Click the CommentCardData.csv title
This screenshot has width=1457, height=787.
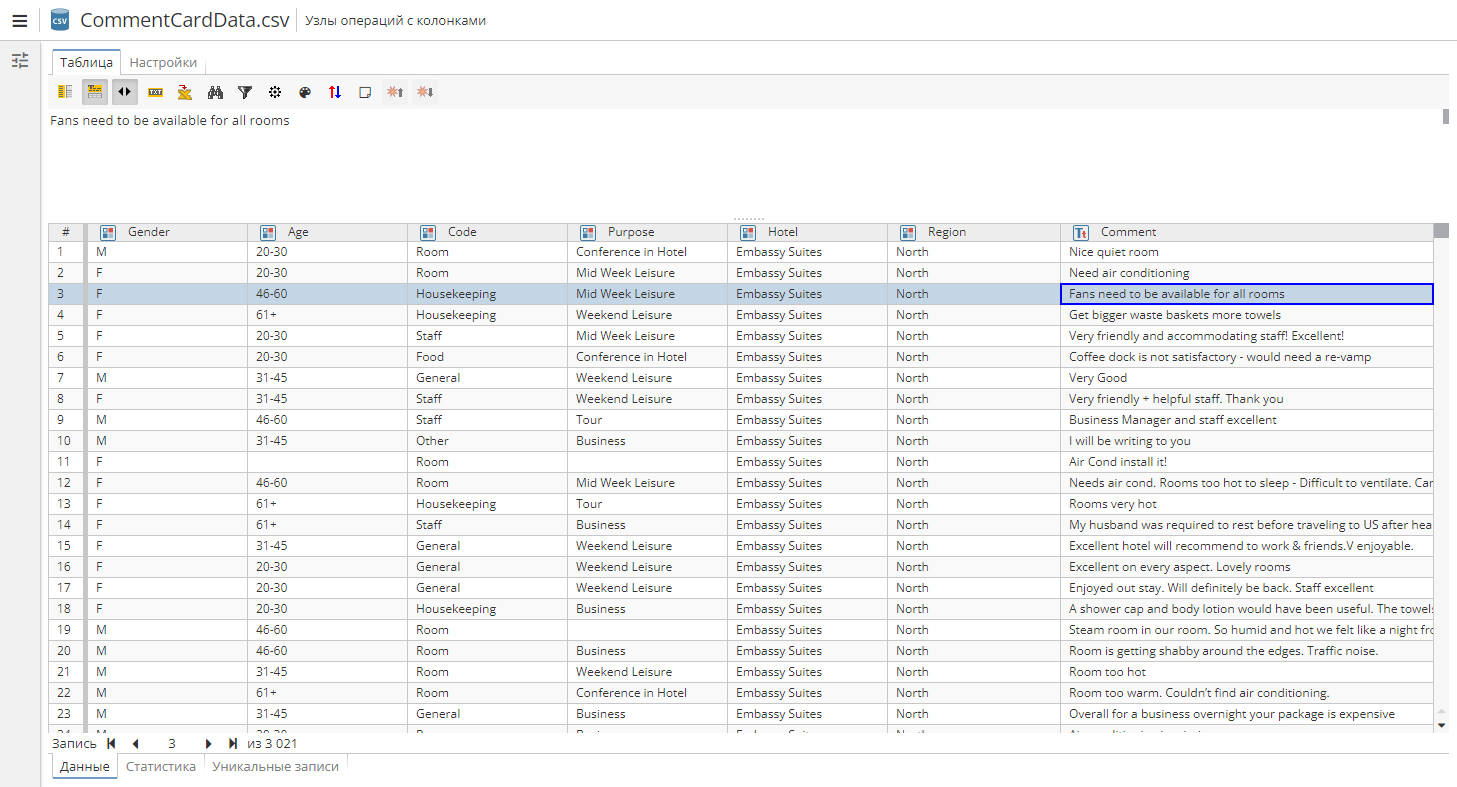coord(185,20)
